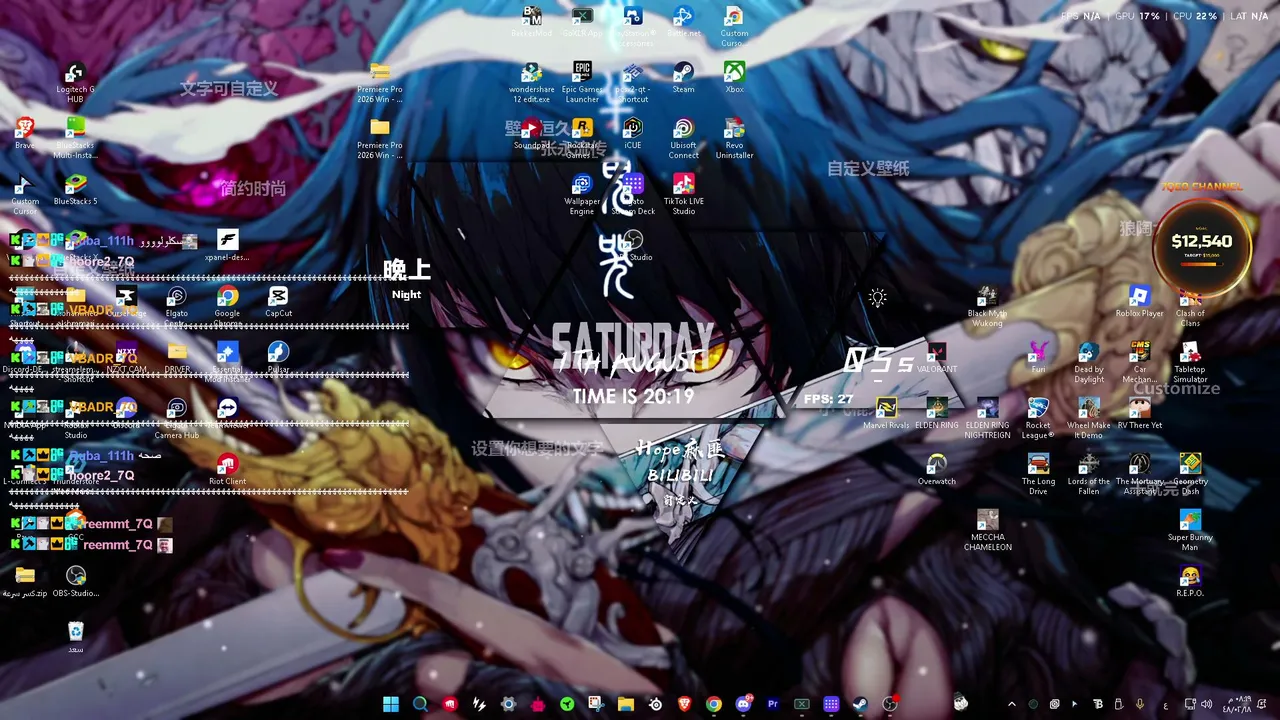Open Tabletop Simulator desktop shortcut
The image size is (1280, 720).
[x=1190, y=363]
